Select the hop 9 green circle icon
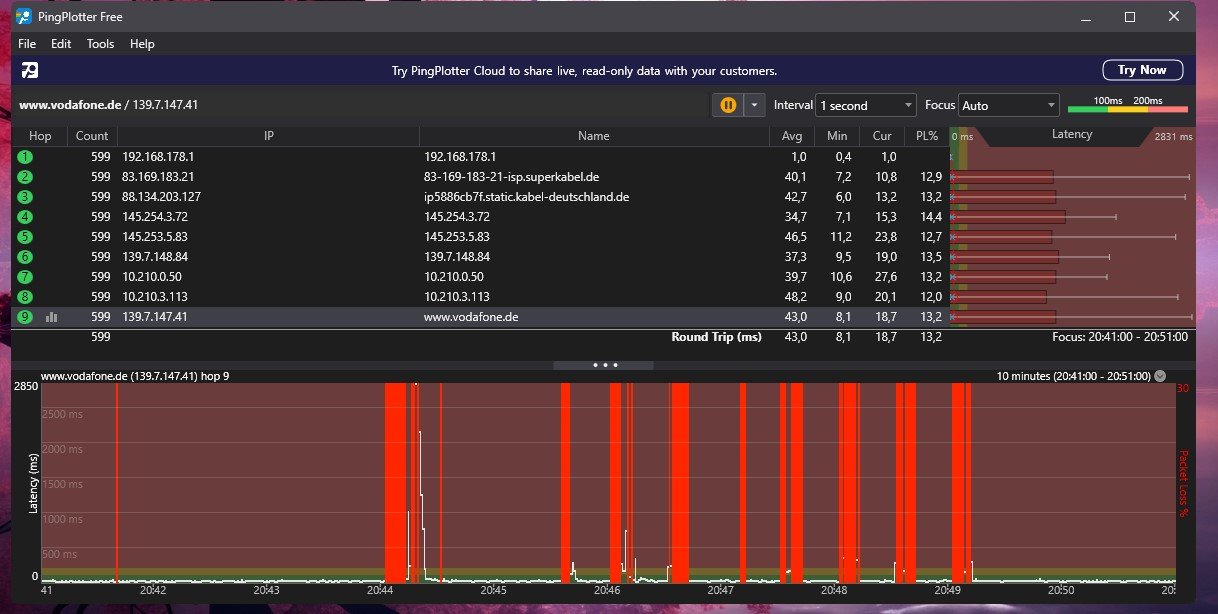 (25, 317)
